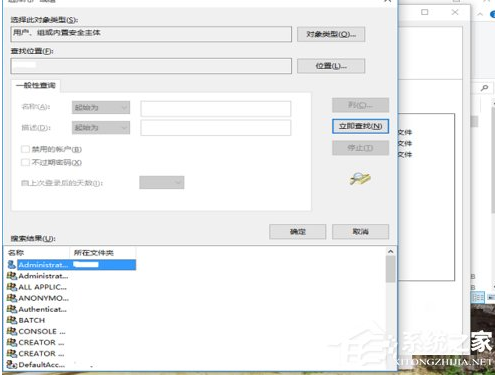Image resolution: width=495 pixels, height=375 pixels.
Task: Click the 查找位置 location field
Action: [x=151, y=66]
